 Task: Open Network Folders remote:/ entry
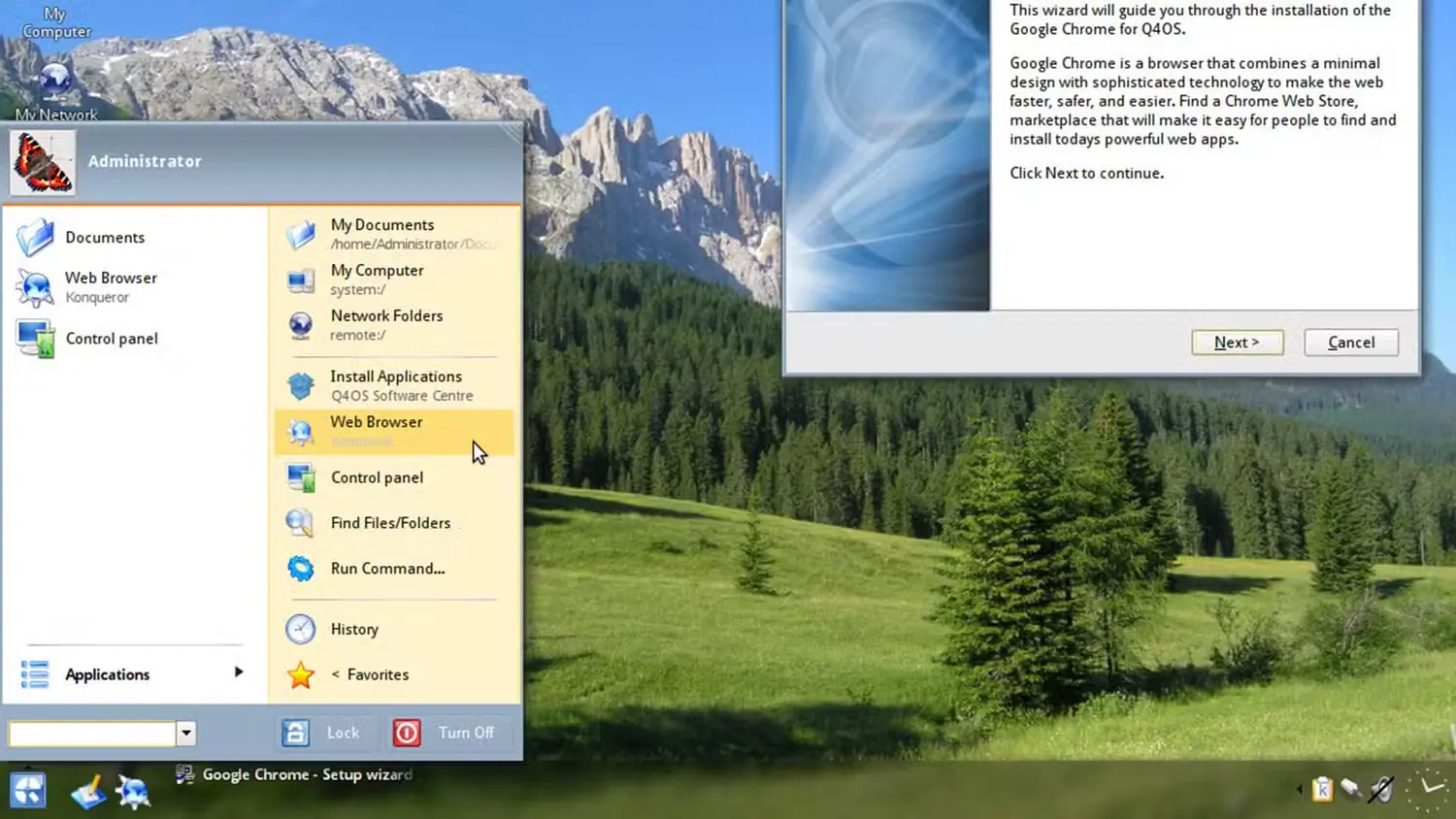(x=393, y=325)
